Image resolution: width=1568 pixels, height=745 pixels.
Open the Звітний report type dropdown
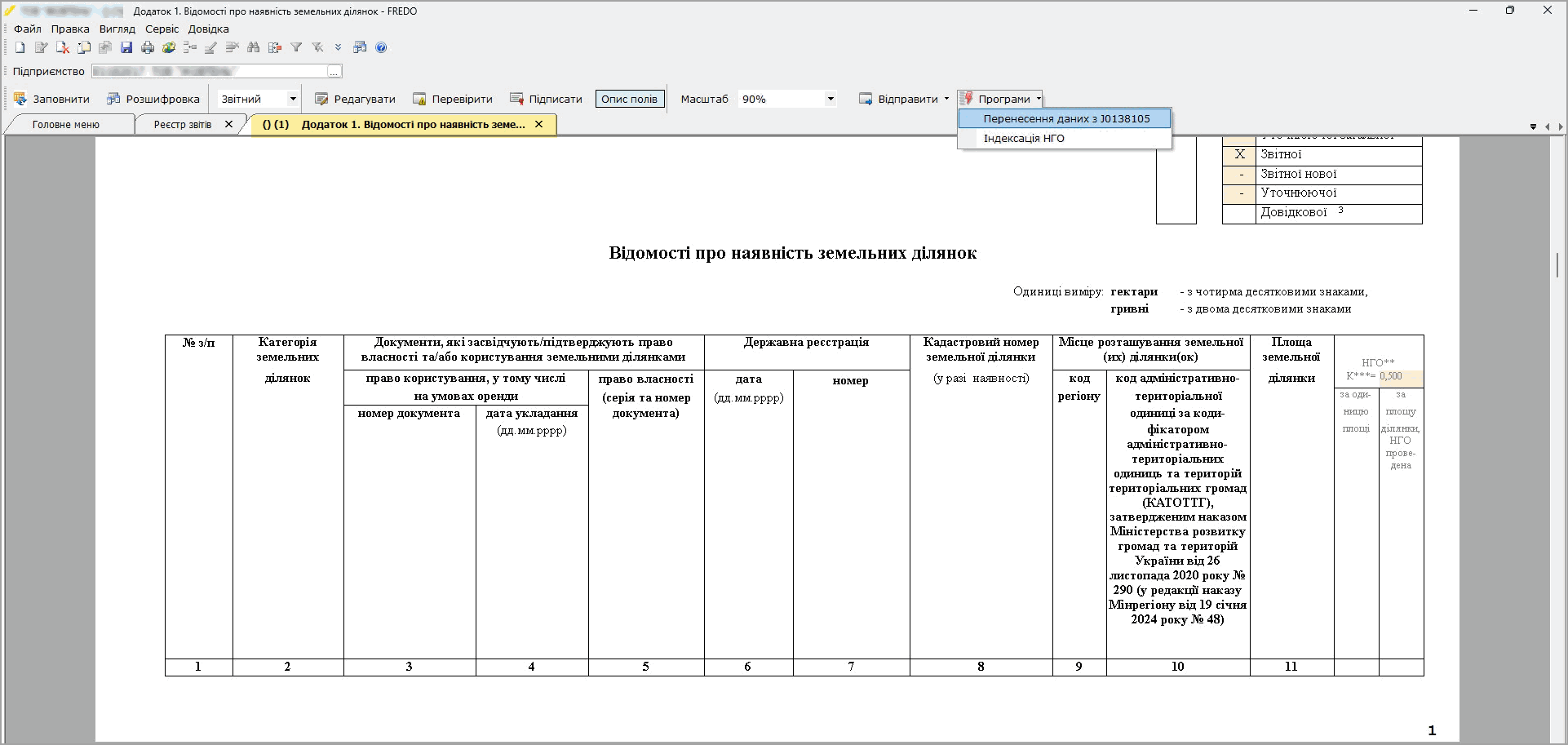pos(292,100)
